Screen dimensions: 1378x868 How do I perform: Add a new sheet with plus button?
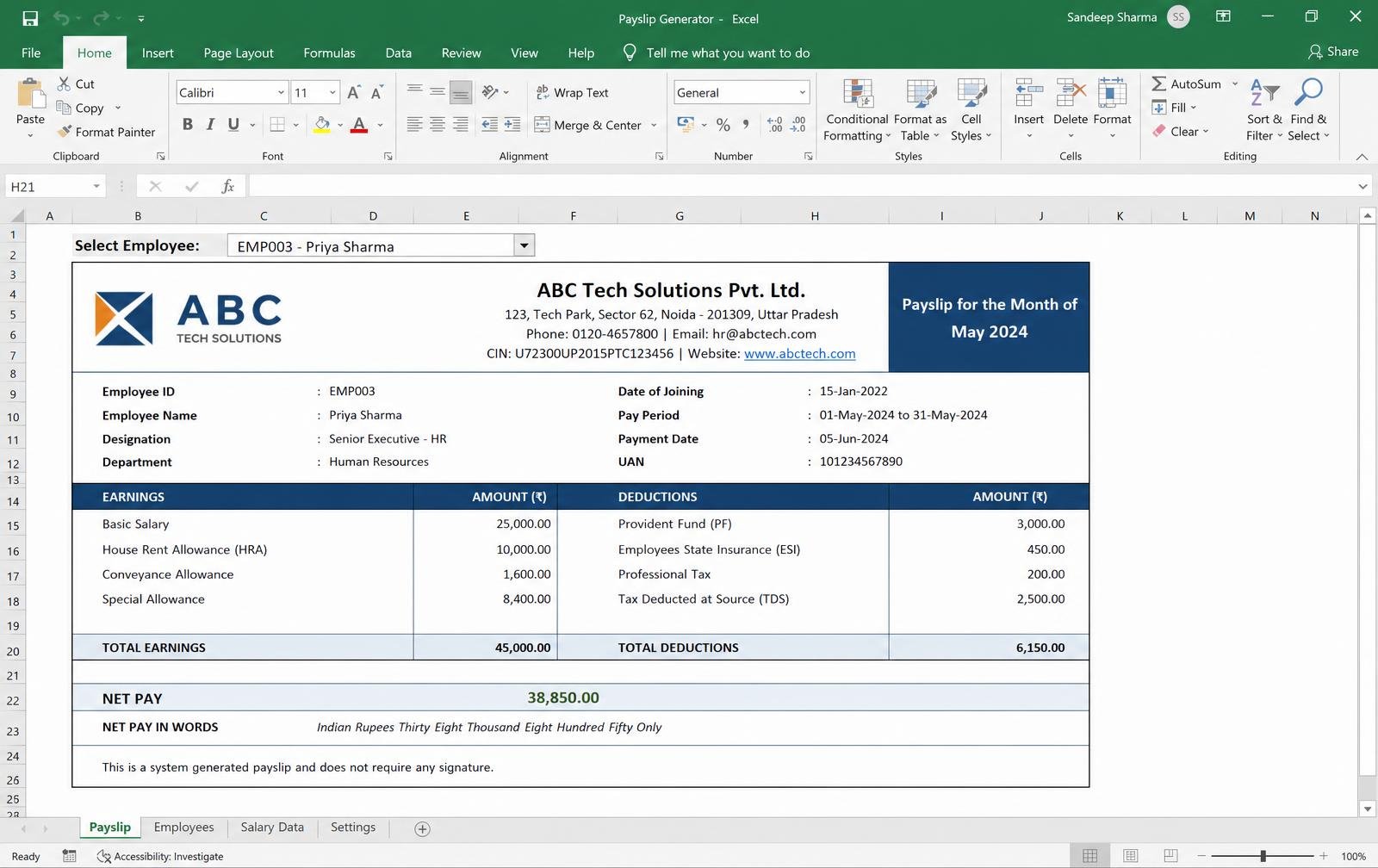pyautogui.click(x=422, y=828)
